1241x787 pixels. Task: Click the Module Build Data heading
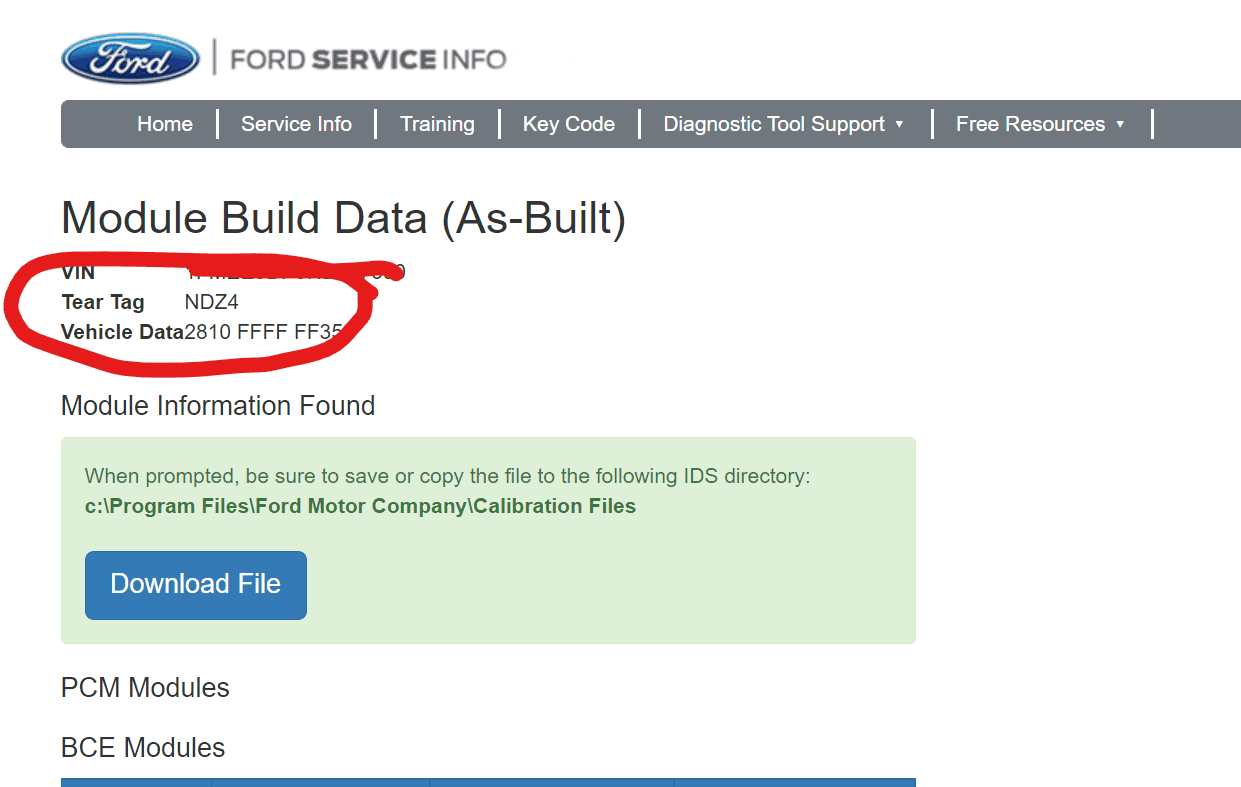(343, 218)
